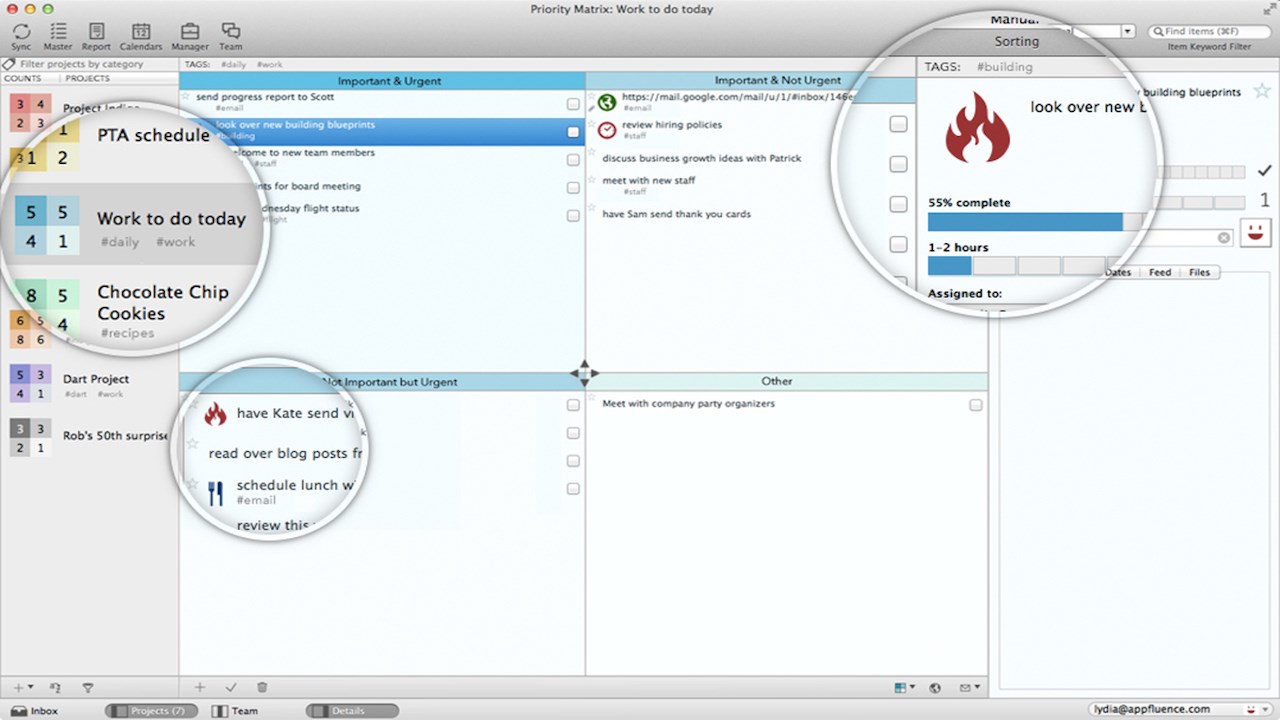This screenshot has height=720, width=1280.
Task: Select 'meet with new staff' item
Action: [648, 181]
